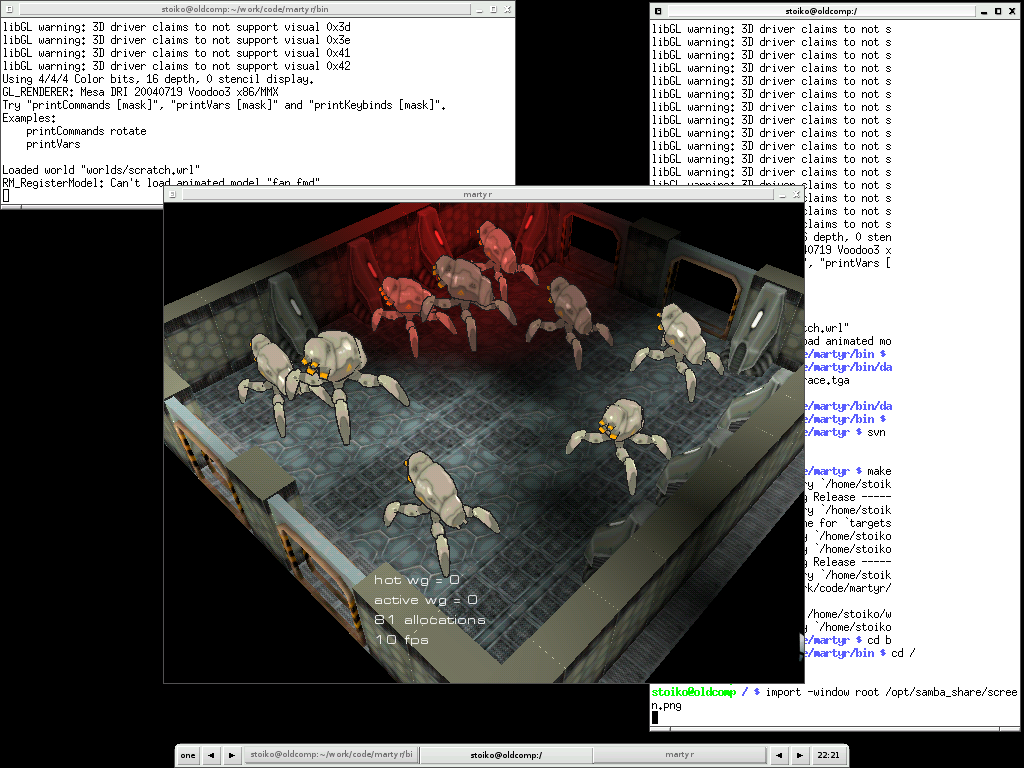Click the "cd /" command in the right terminal
Screen dimensions: 1024x768
click(x=903, y=653)
